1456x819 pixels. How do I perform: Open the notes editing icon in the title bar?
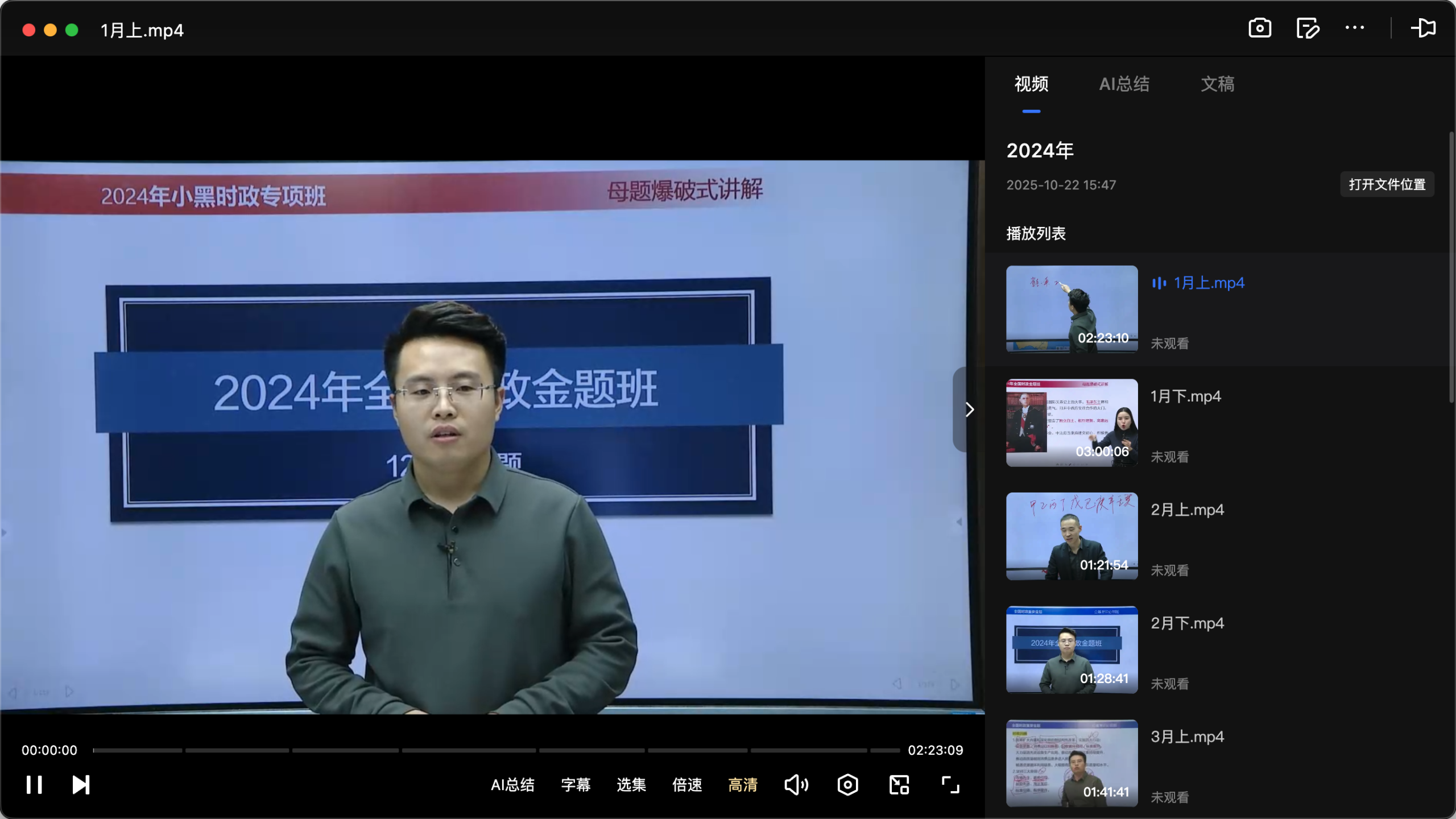point(1308,28)
